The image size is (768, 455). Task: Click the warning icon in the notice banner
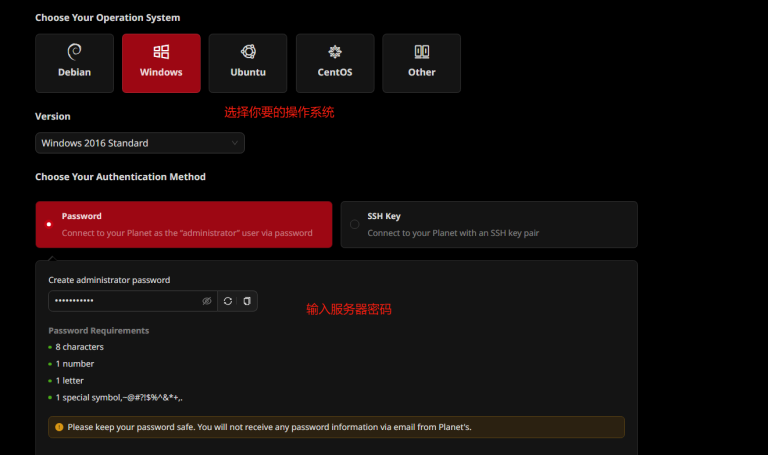60,427
